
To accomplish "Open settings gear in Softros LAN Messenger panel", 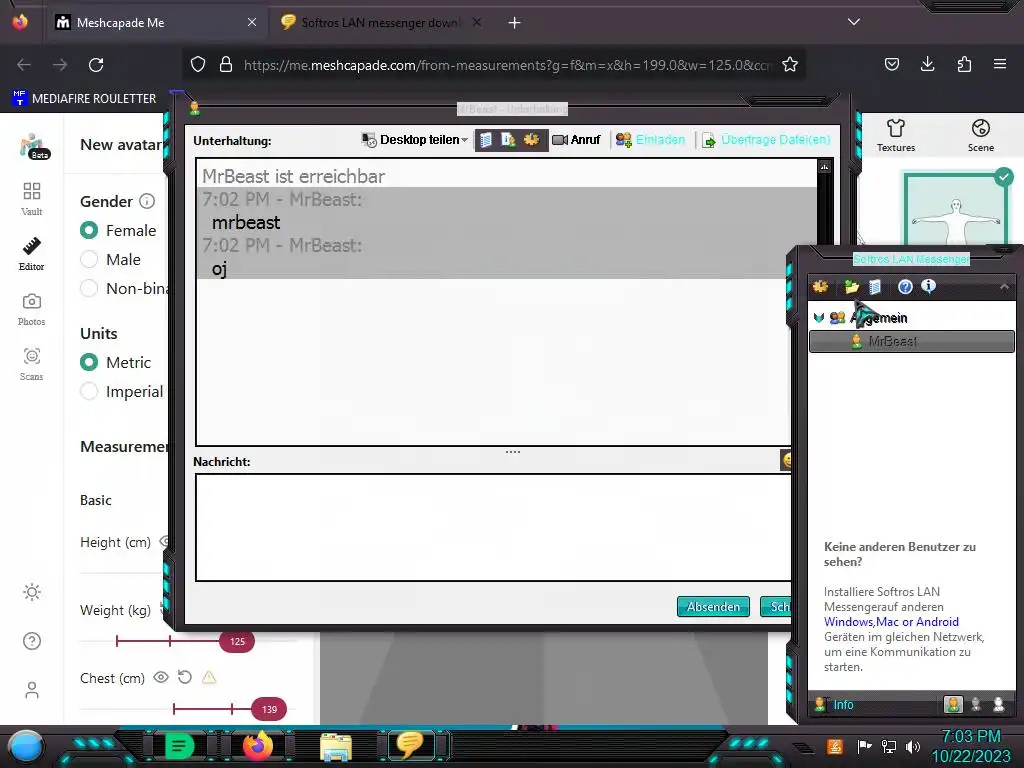I will 820,287.
